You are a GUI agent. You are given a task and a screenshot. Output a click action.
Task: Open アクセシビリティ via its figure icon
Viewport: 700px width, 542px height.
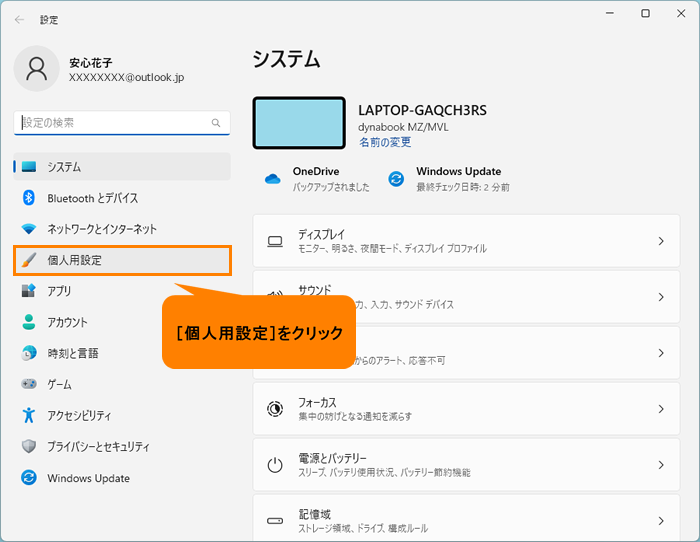click(29, 415)
